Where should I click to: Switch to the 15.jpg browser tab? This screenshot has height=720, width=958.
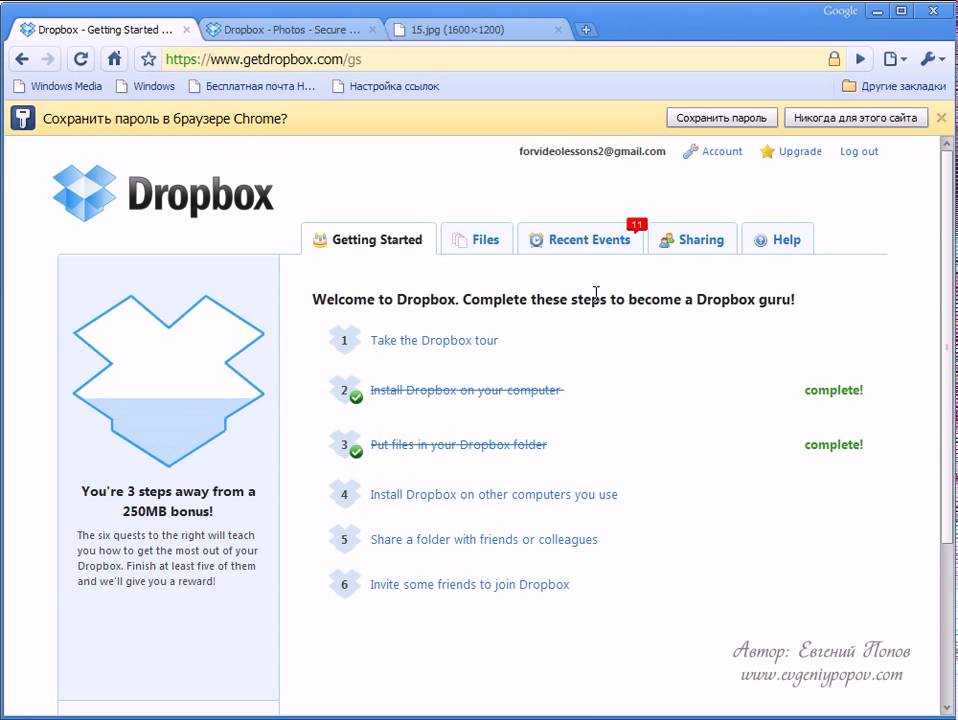pyautogui.click(x=478, y=29)
